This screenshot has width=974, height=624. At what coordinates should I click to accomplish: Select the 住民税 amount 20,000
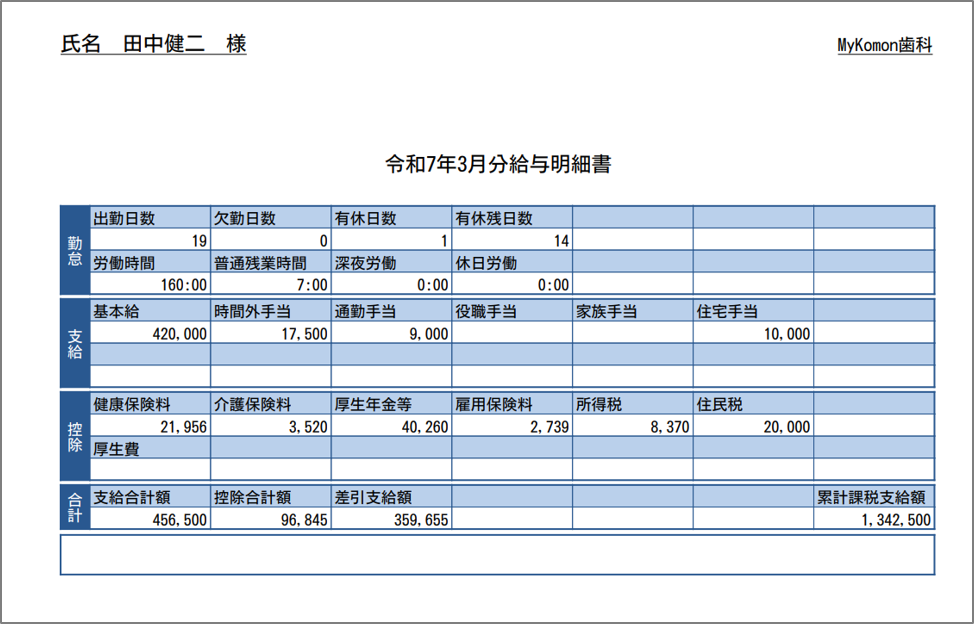(786, 427)
